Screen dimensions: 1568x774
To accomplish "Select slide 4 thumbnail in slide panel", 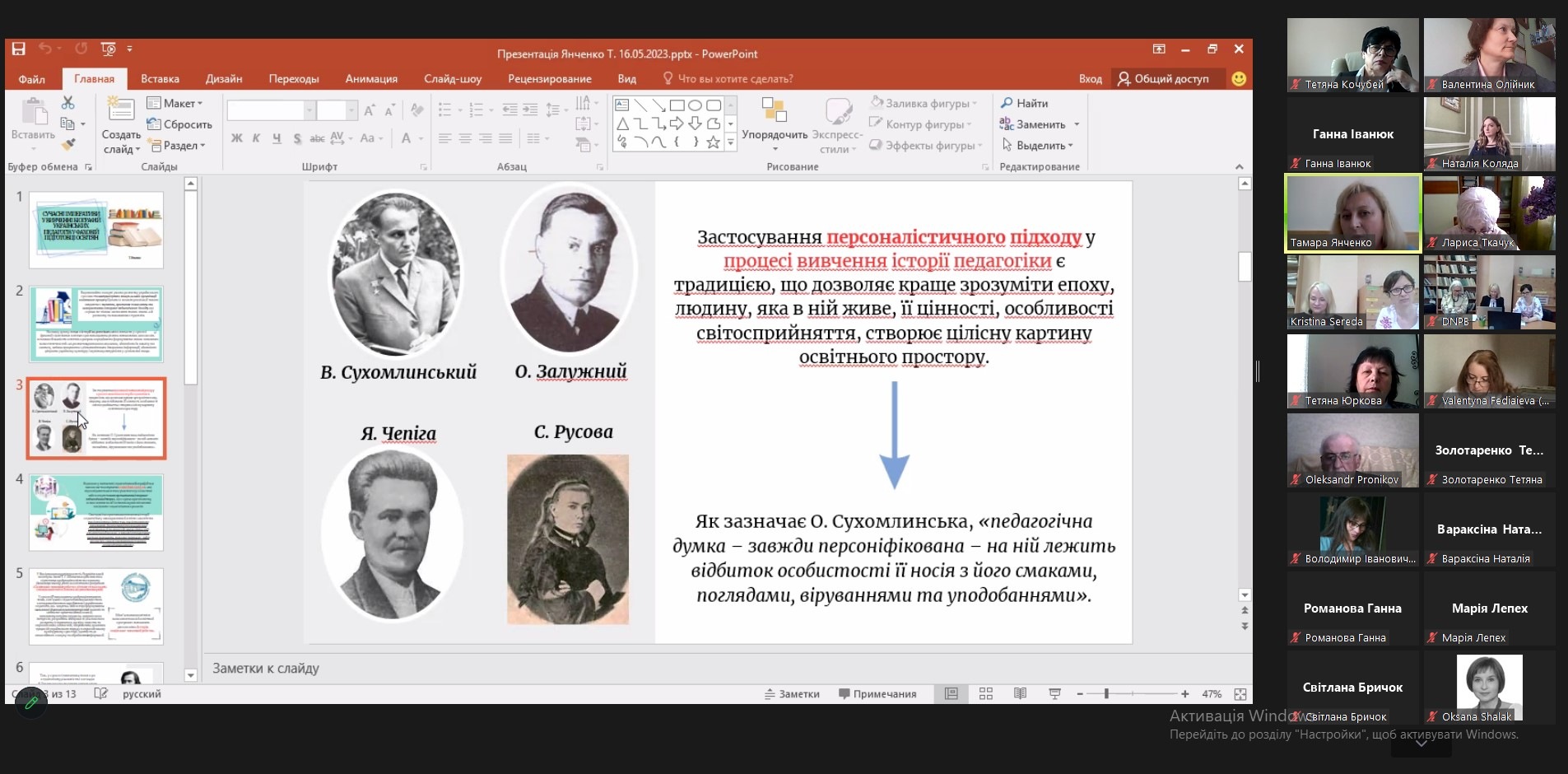I will pos(96,512).
